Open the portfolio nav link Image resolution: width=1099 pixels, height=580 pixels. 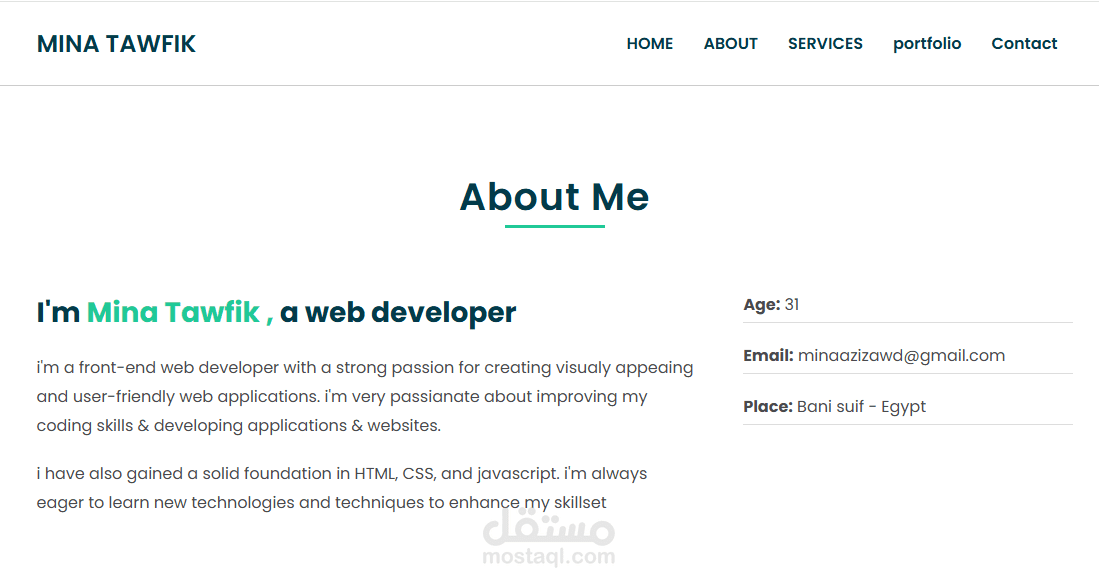coord(927,44)
